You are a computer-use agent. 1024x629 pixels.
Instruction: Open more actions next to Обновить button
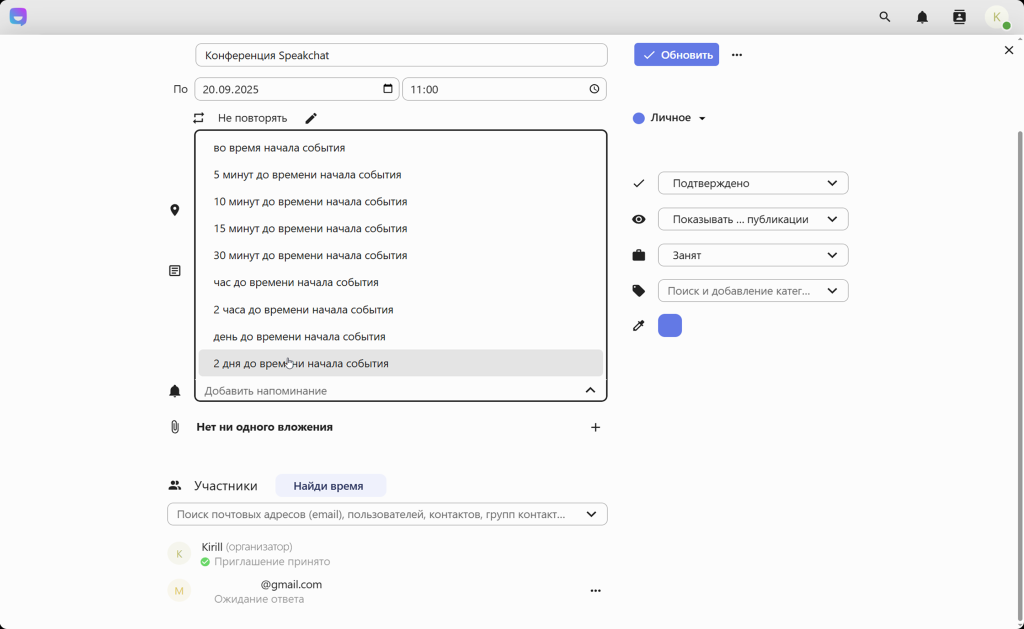coord(737,55)
